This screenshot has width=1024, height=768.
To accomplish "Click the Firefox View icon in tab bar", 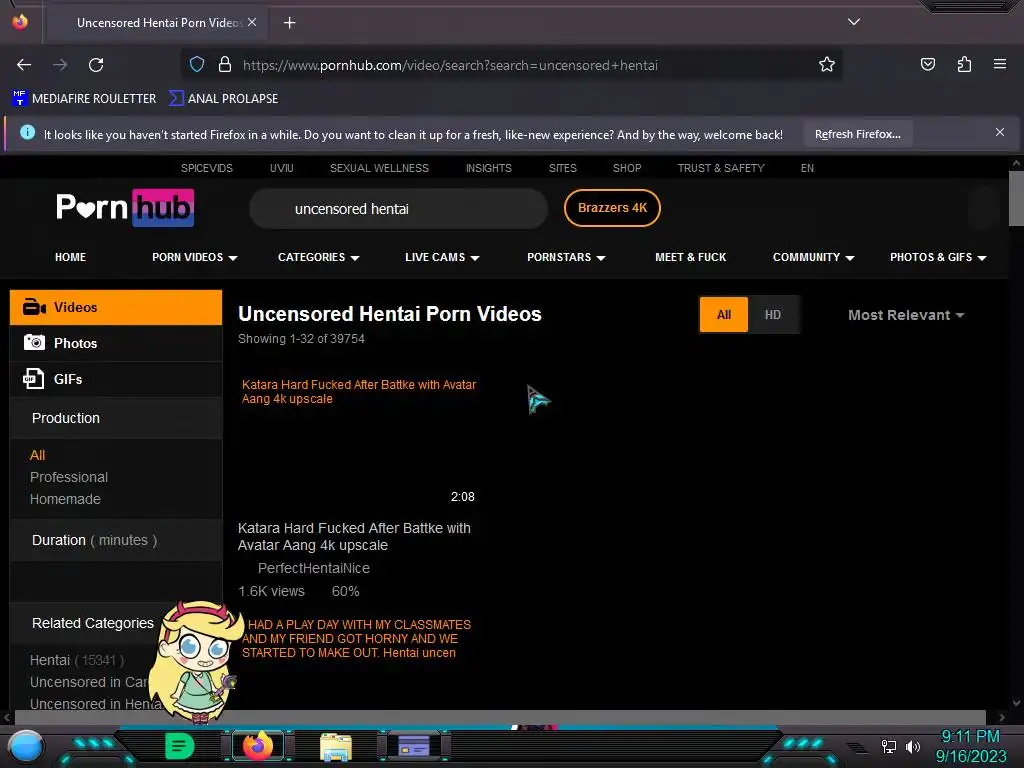I will click(x=20, y=22).
